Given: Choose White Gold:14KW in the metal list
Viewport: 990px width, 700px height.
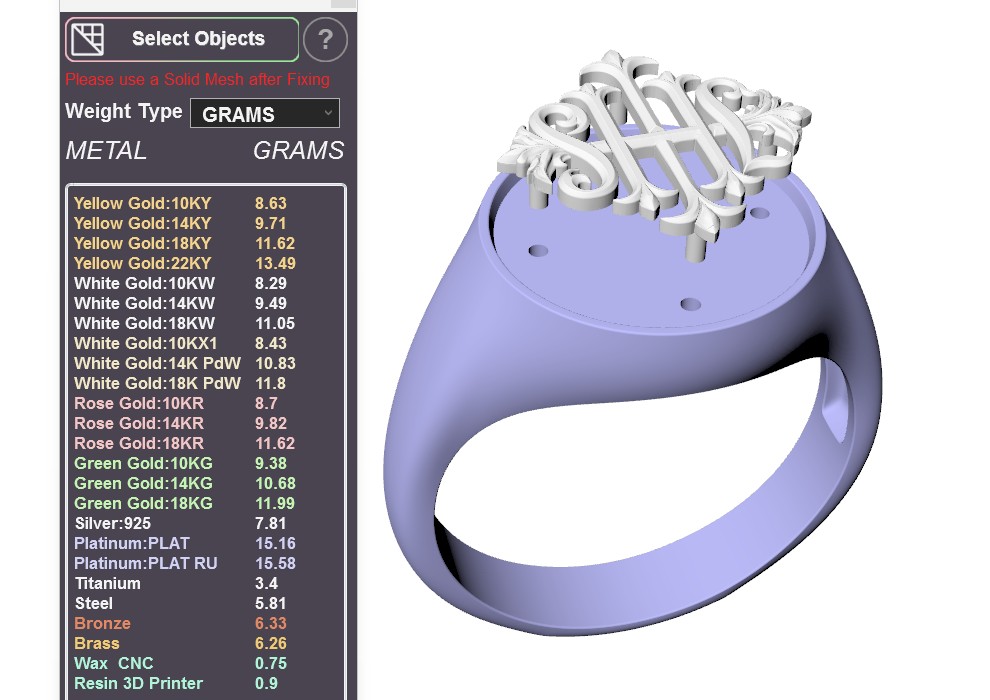Looking at the screenshot, I should coord(206,303).
